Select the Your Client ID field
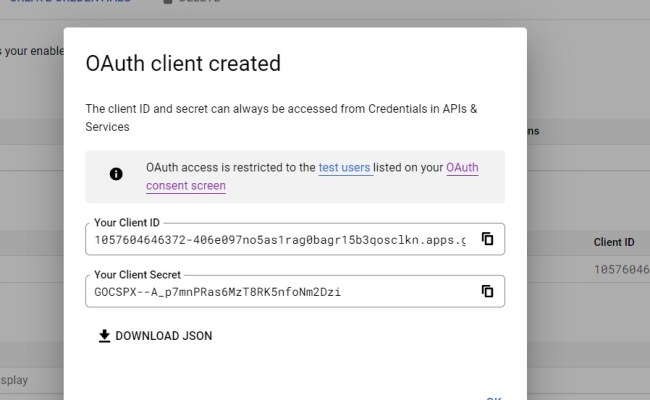This screenshot has width=650, height=400. pyautogui.click(x=295, y=239)
